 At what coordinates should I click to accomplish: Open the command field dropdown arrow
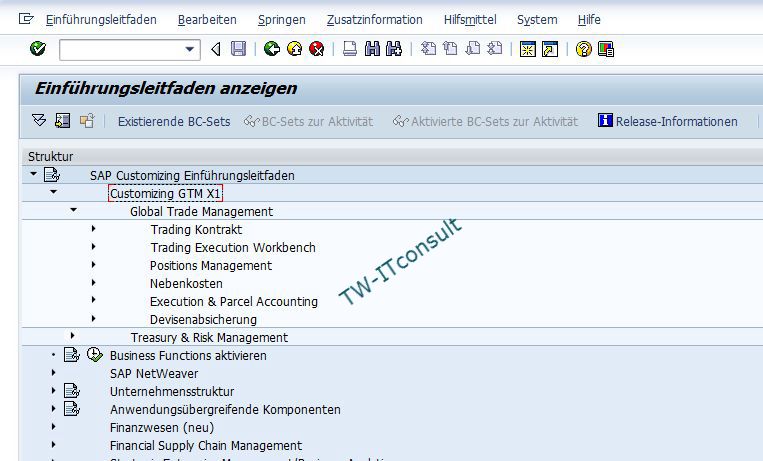point(190,49)
